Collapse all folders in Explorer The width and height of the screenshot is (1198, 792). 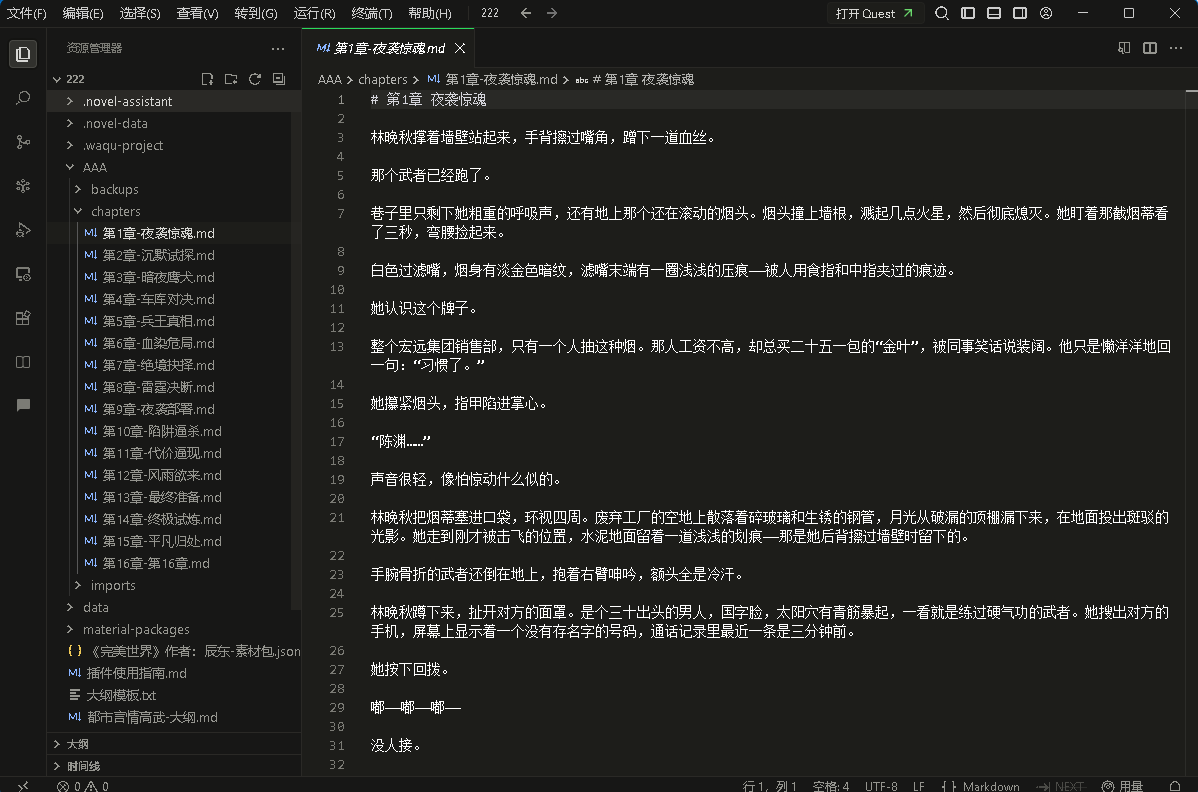coord(279,79)
